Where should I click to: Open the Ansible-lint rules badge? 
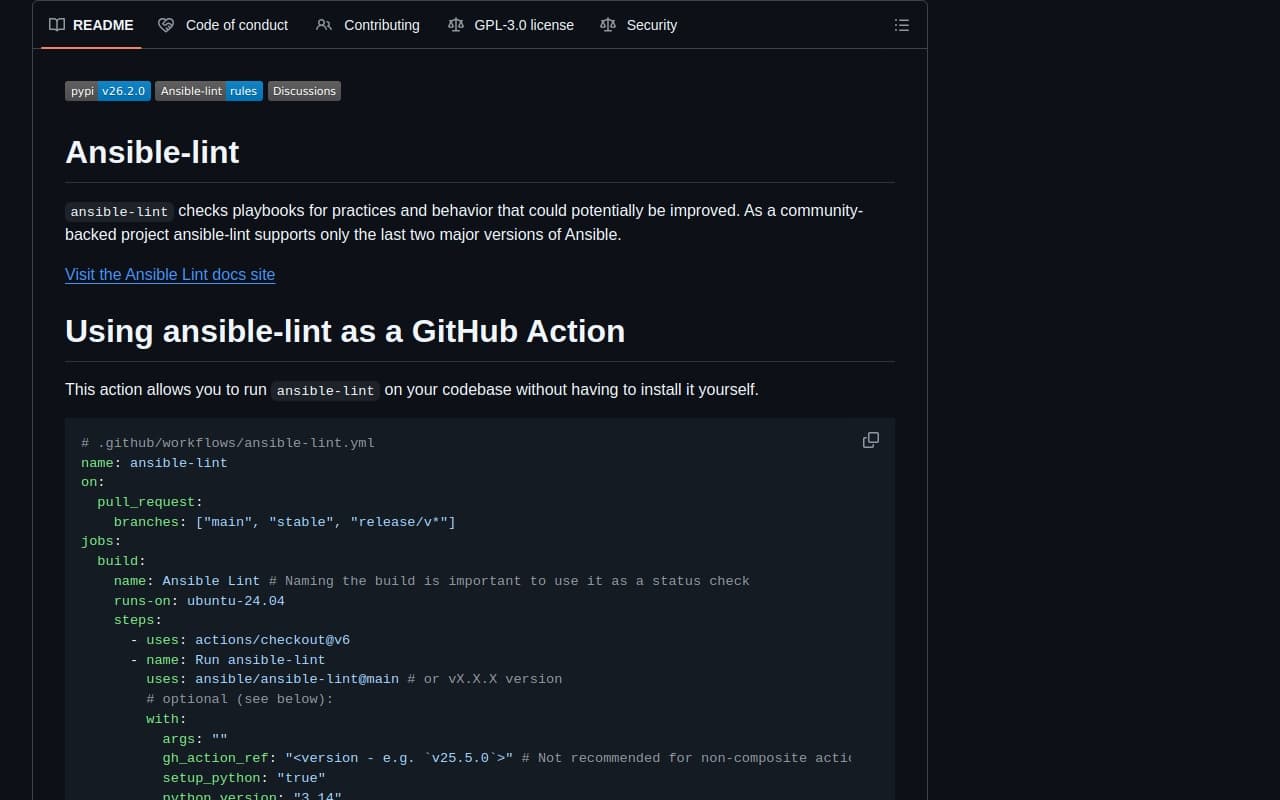[x=208, y=90]
